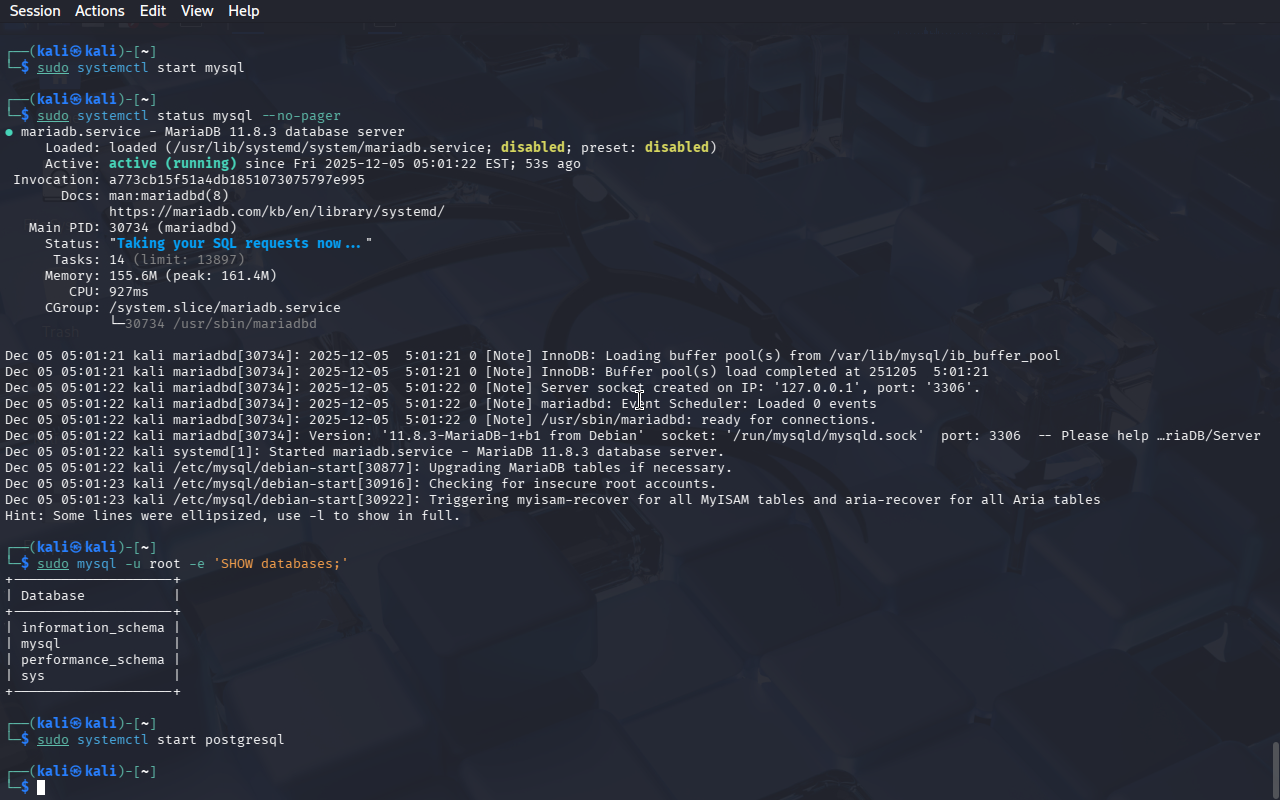Select the performance_schema database row
1280x800 pixels.
[92, 660]
